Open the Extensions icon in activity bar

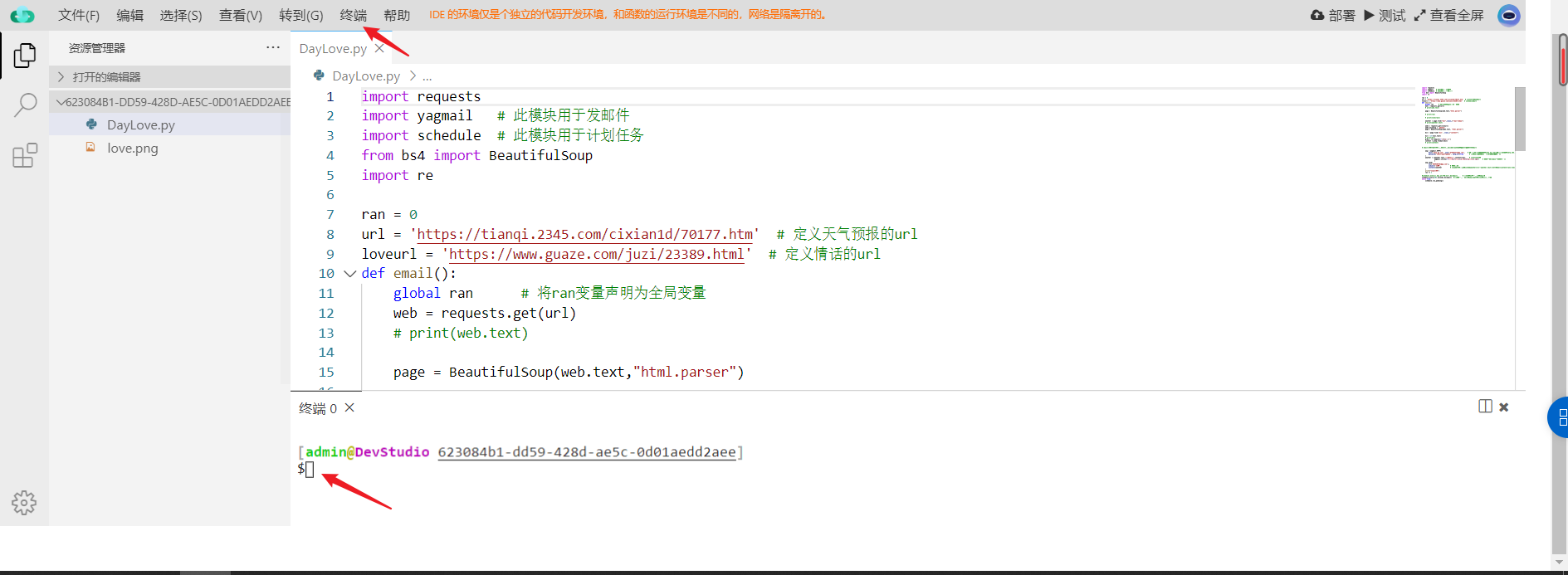25,155
